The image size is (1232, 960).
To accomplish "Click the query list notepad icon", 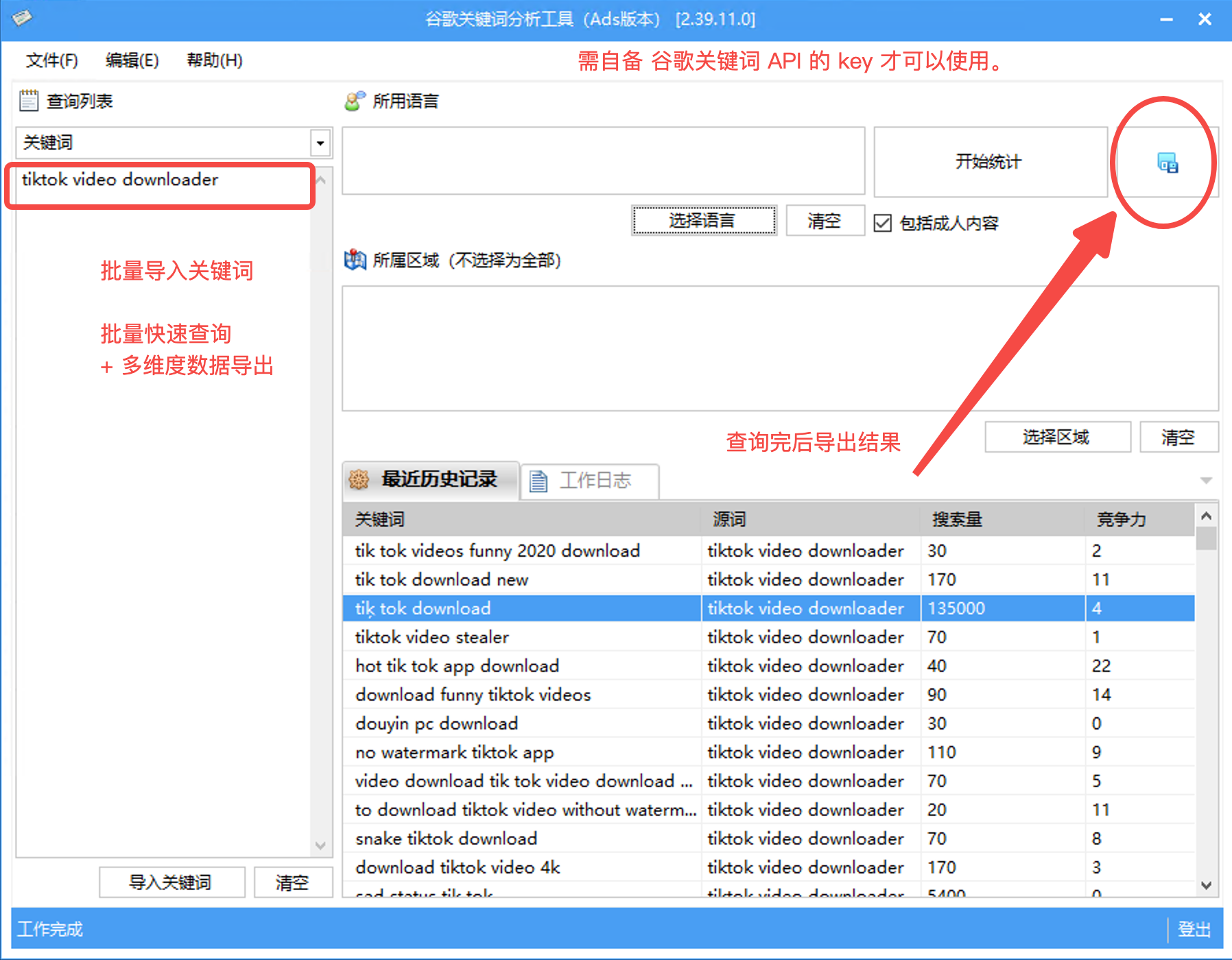I will [x=29, y=100].
